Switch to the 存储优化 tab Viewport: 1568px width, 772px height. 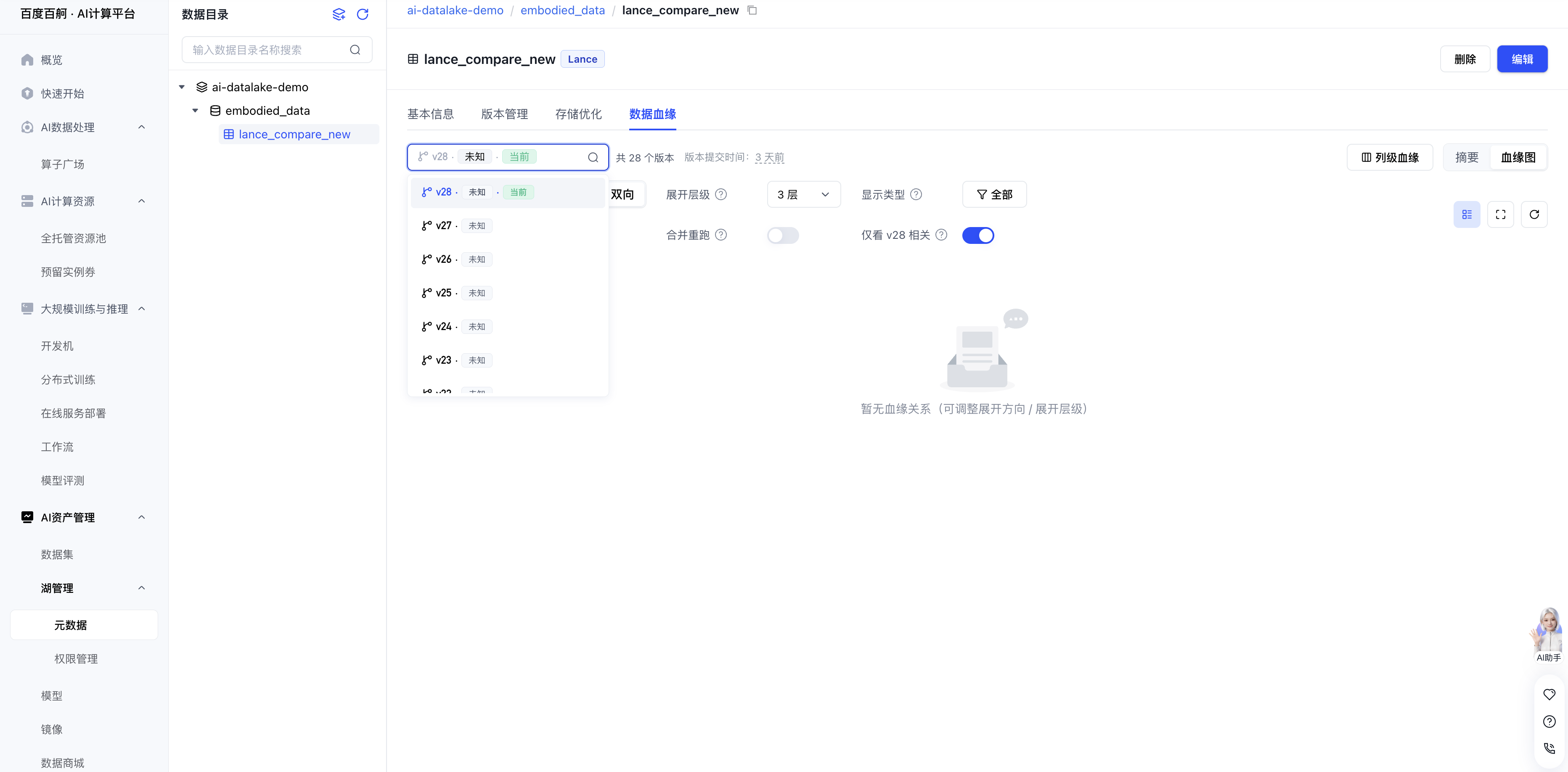(578, 114)
